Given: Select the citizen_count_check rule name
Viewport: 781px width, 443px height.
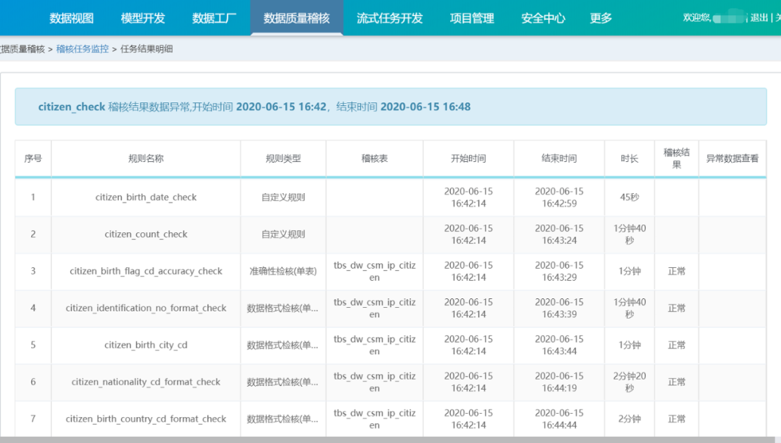Looking at the screenshot, I should 146,234.
